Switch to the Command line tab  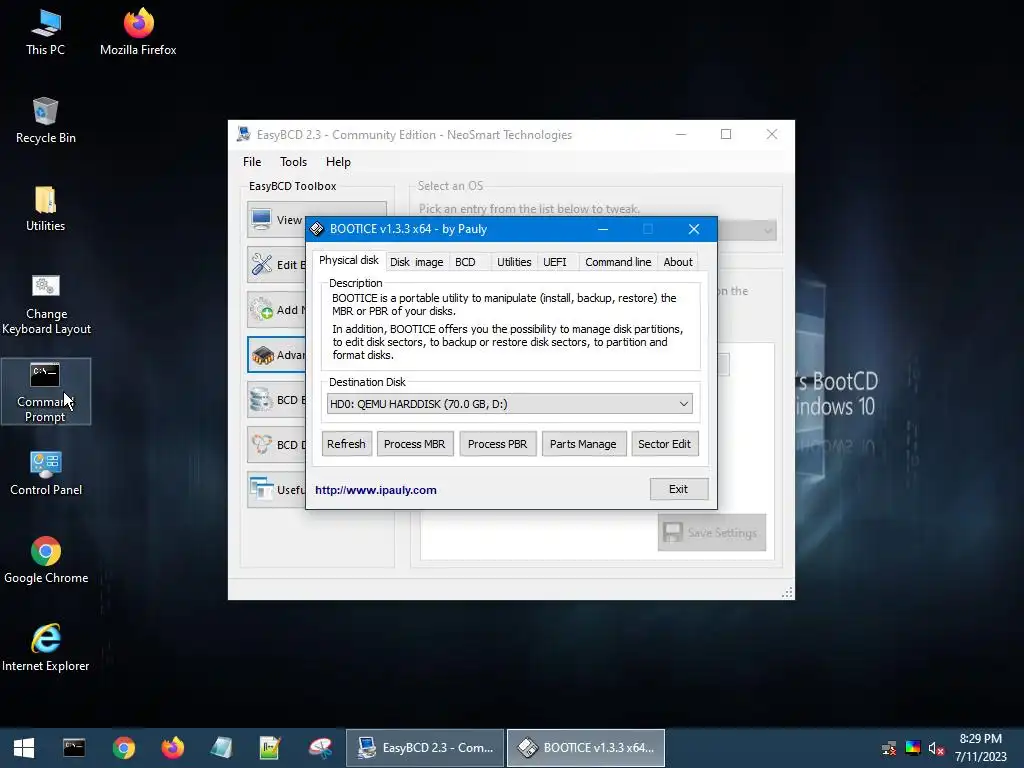tap(618, 262)
